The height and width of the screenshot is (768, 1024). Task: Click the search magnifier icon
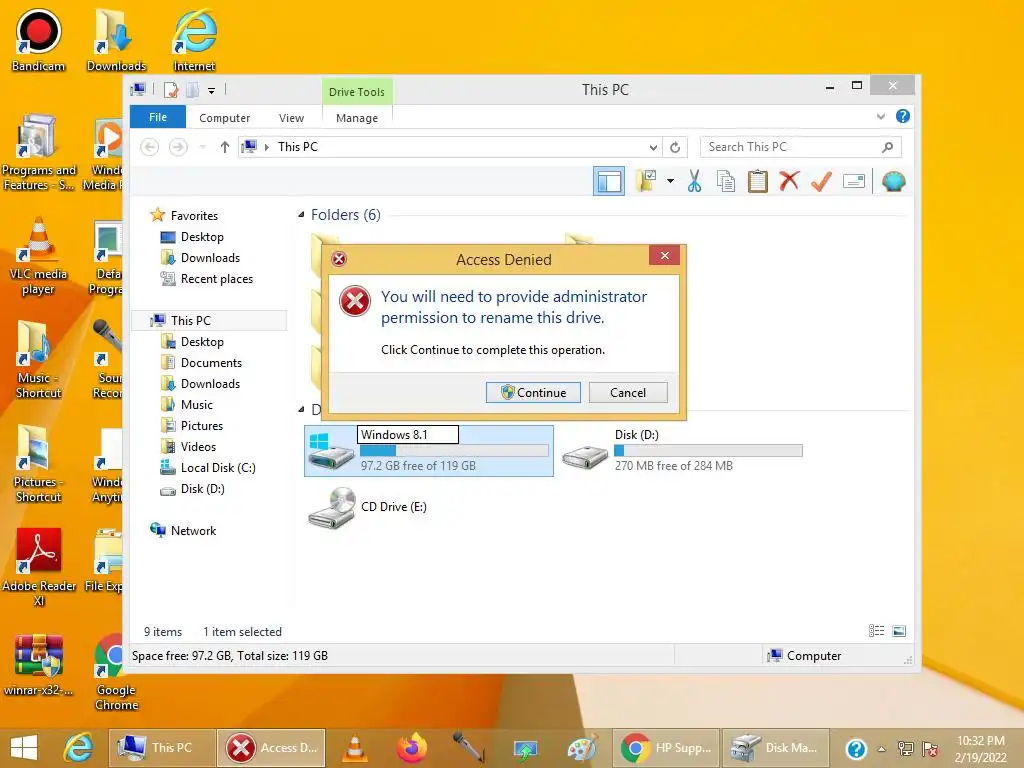[888, 147]
